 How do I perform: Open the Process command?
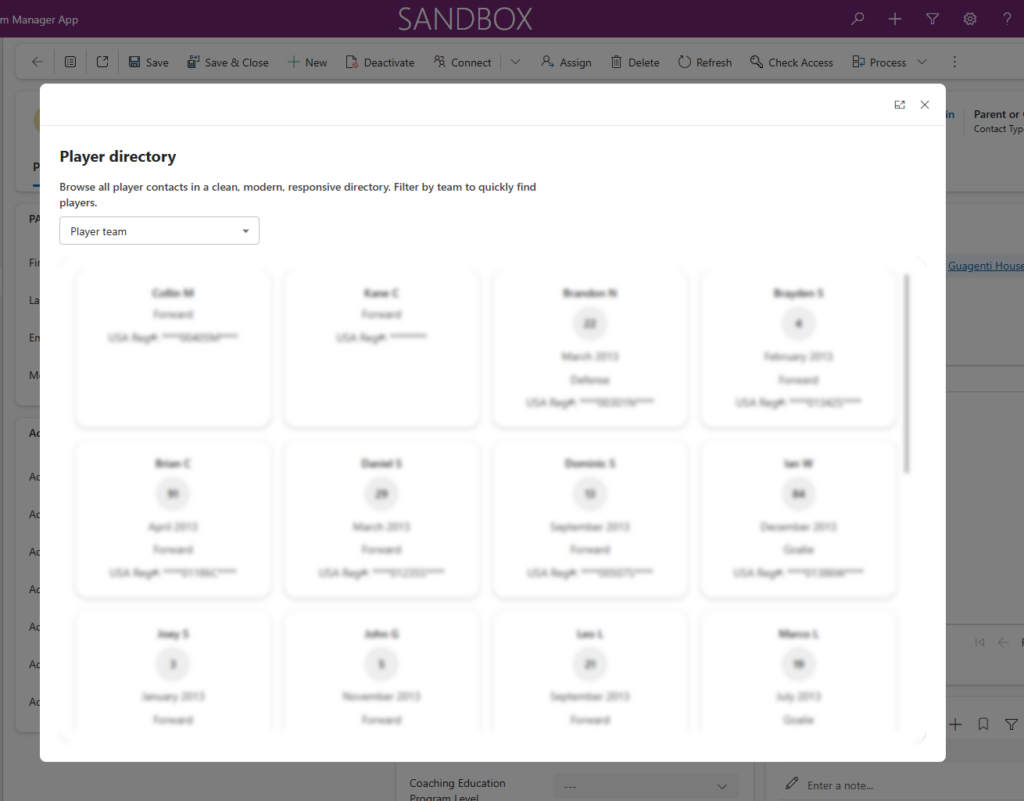(x=879, y=62)
